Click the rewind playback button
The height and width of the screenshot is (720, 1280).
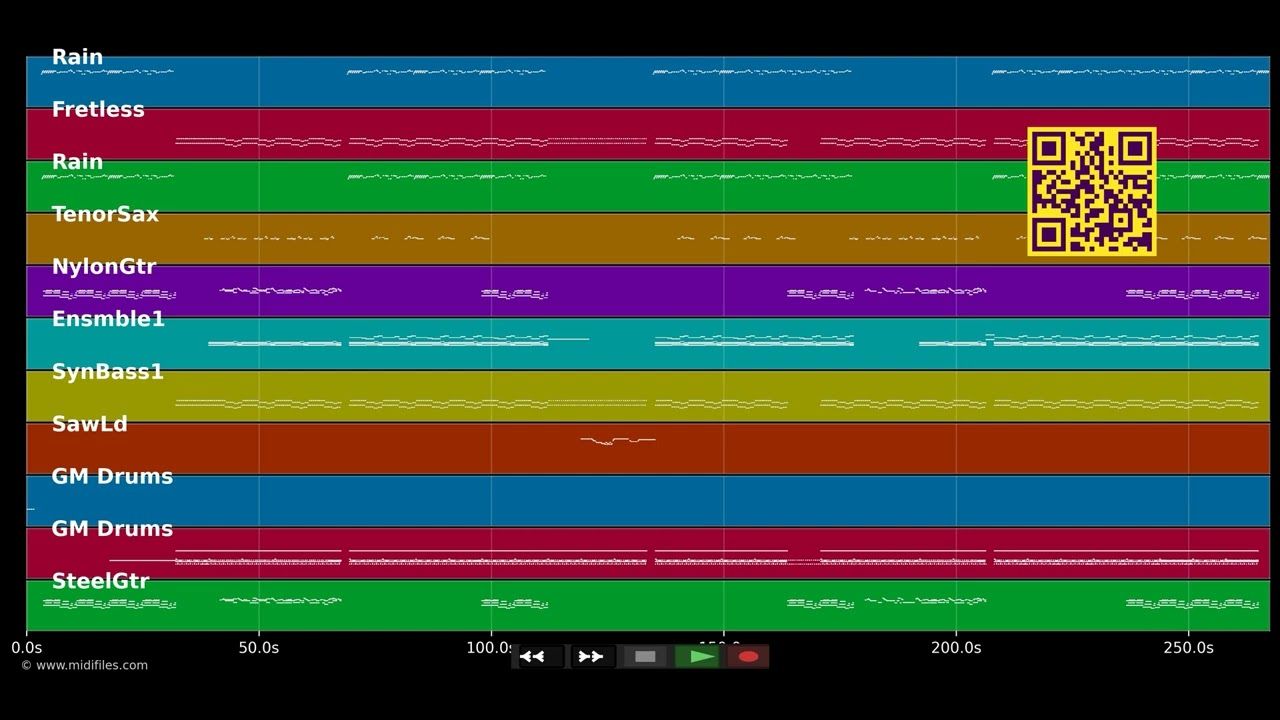click(x=539, y=657)
